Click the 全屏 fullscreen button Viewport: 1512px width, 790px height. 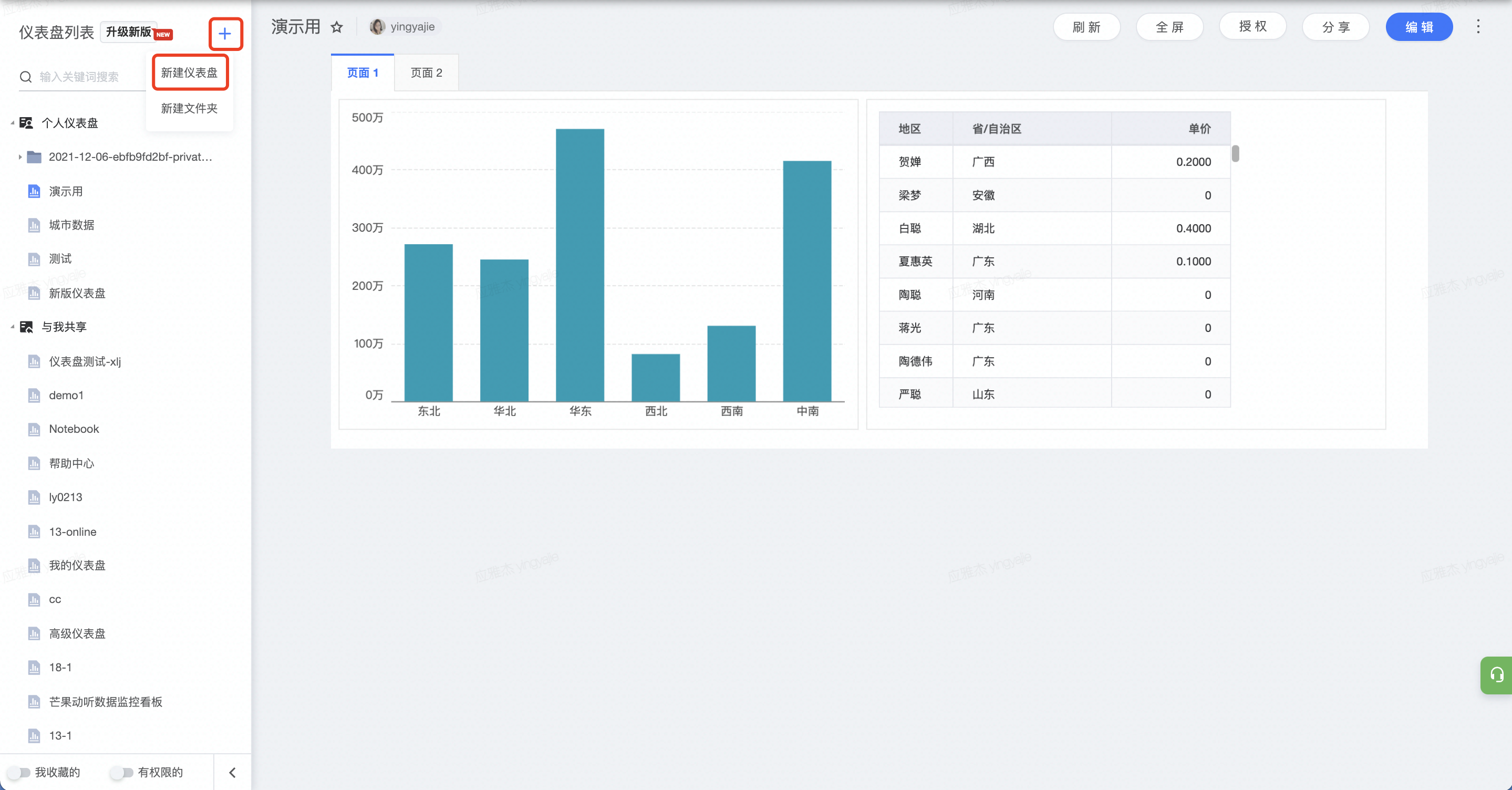click(x=1170, y=27)
